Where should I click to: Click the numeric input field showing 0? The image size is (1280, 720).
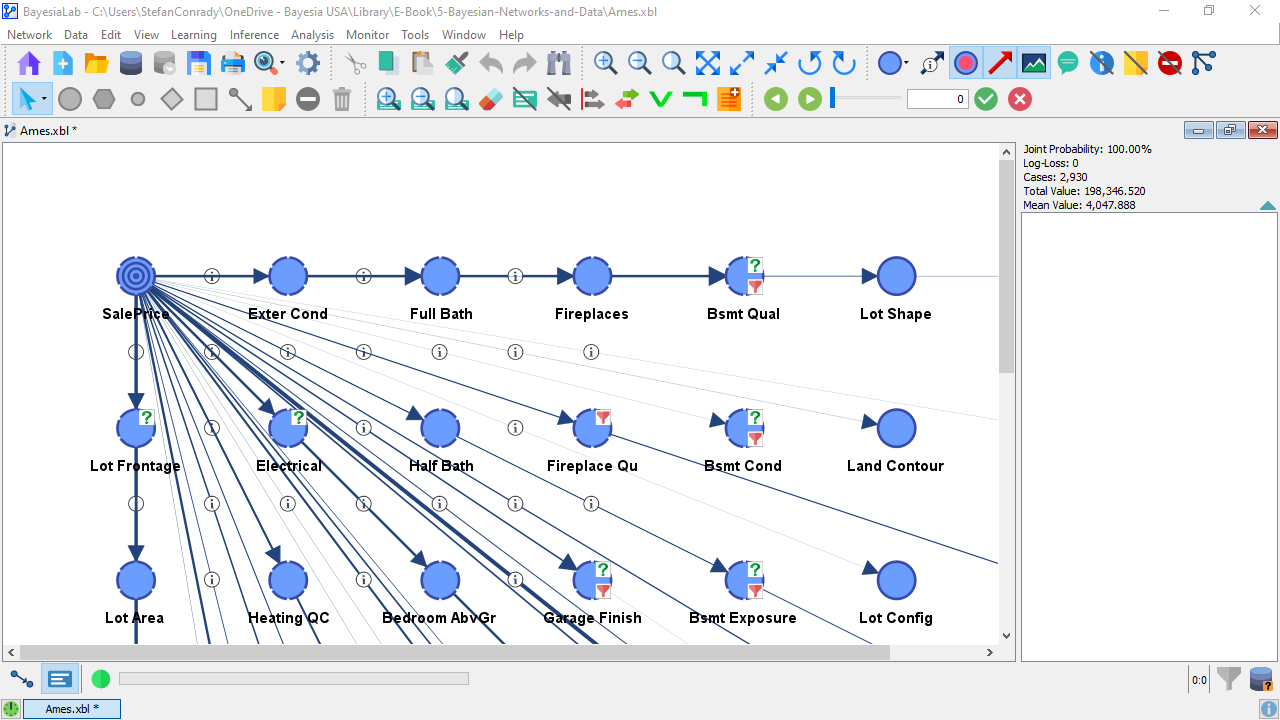click(x=938, y=99)
